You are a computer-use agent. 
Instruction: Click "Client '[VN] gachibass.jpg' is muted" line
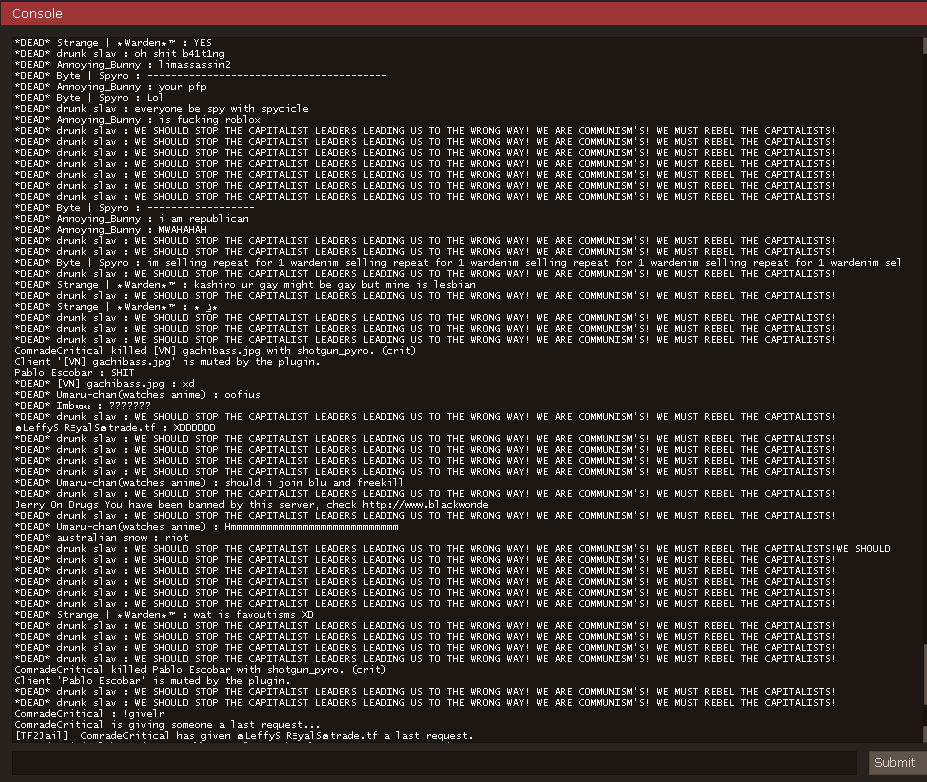[167, 362]
